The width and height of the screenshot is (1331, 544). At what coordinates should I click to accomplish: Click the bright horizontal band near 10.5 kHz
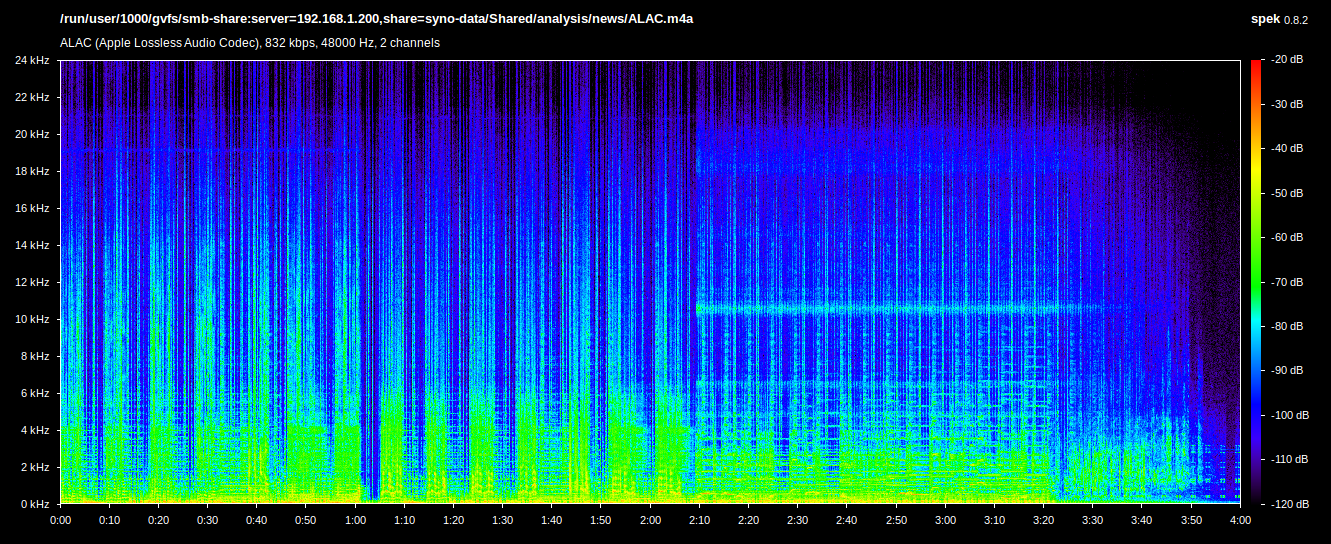pos(900,309)
